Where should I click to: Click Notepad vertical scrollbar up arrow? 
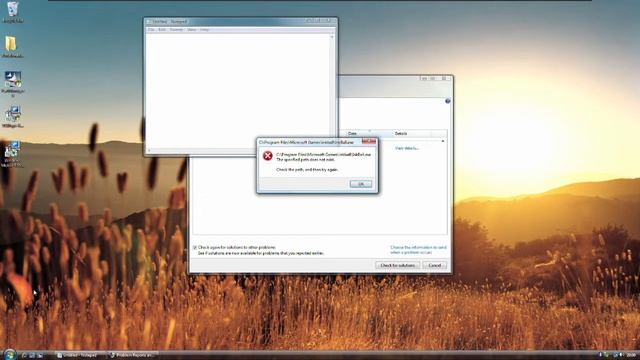332,37
